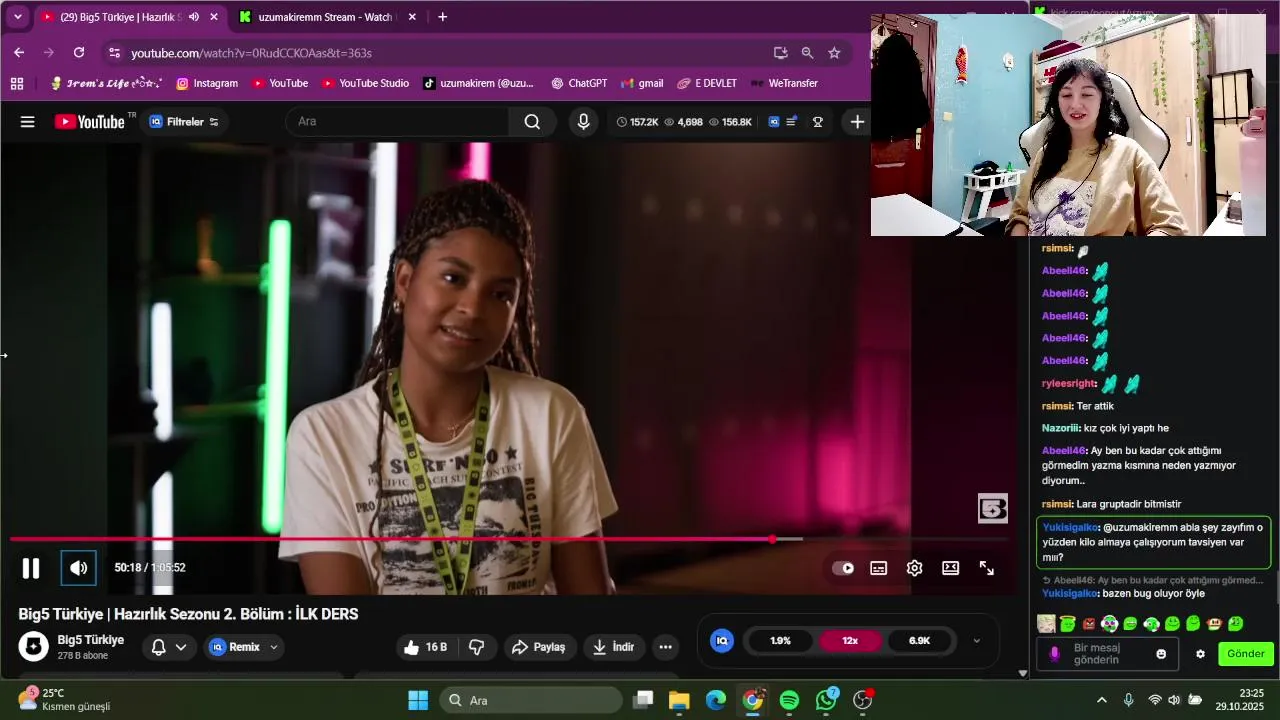Go to the YouTube home logo
This screenshot has width=1280, height=720.
90,122
